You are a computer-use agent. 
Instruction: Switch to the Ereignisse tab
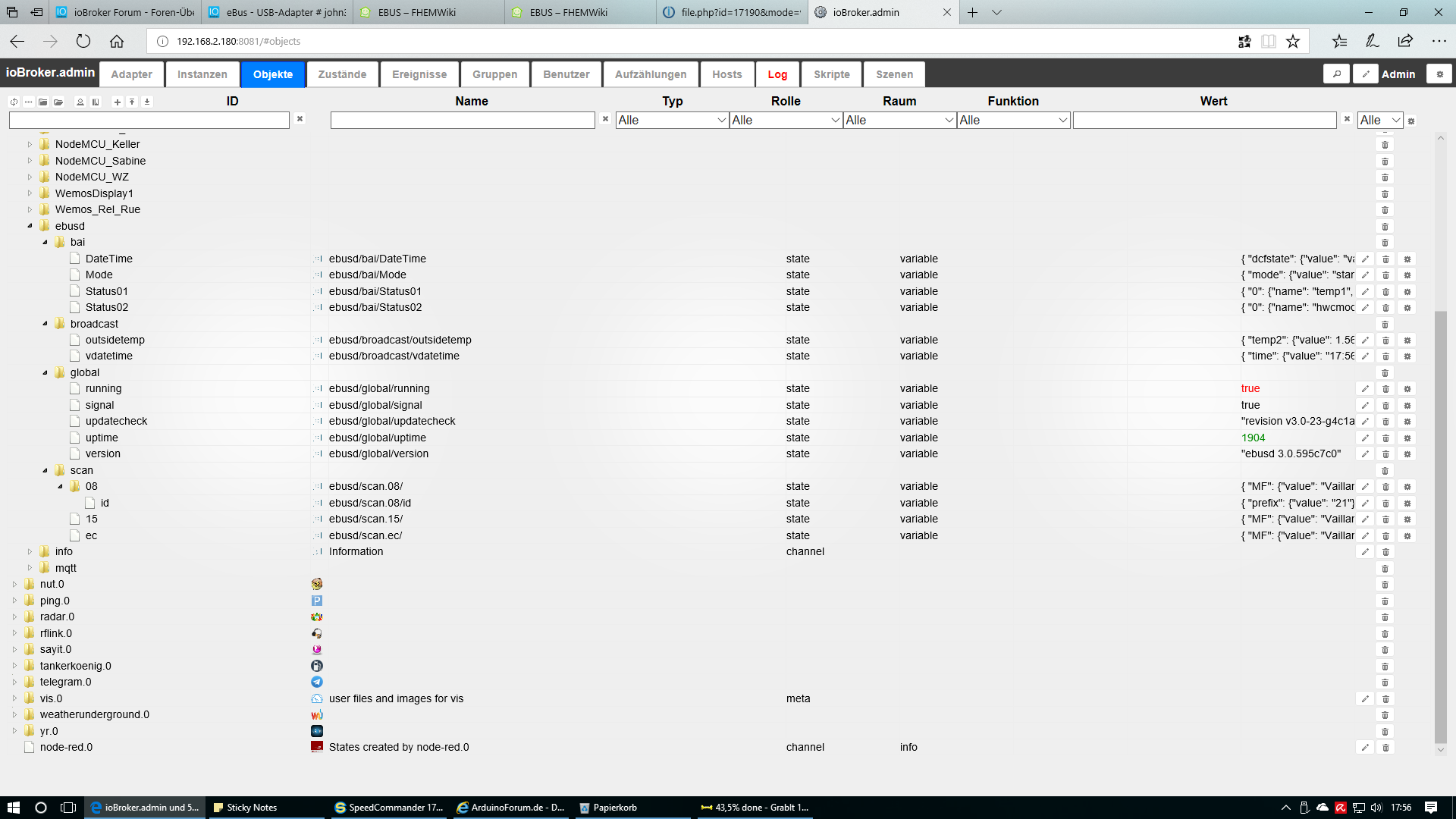[x=419, y=74]
